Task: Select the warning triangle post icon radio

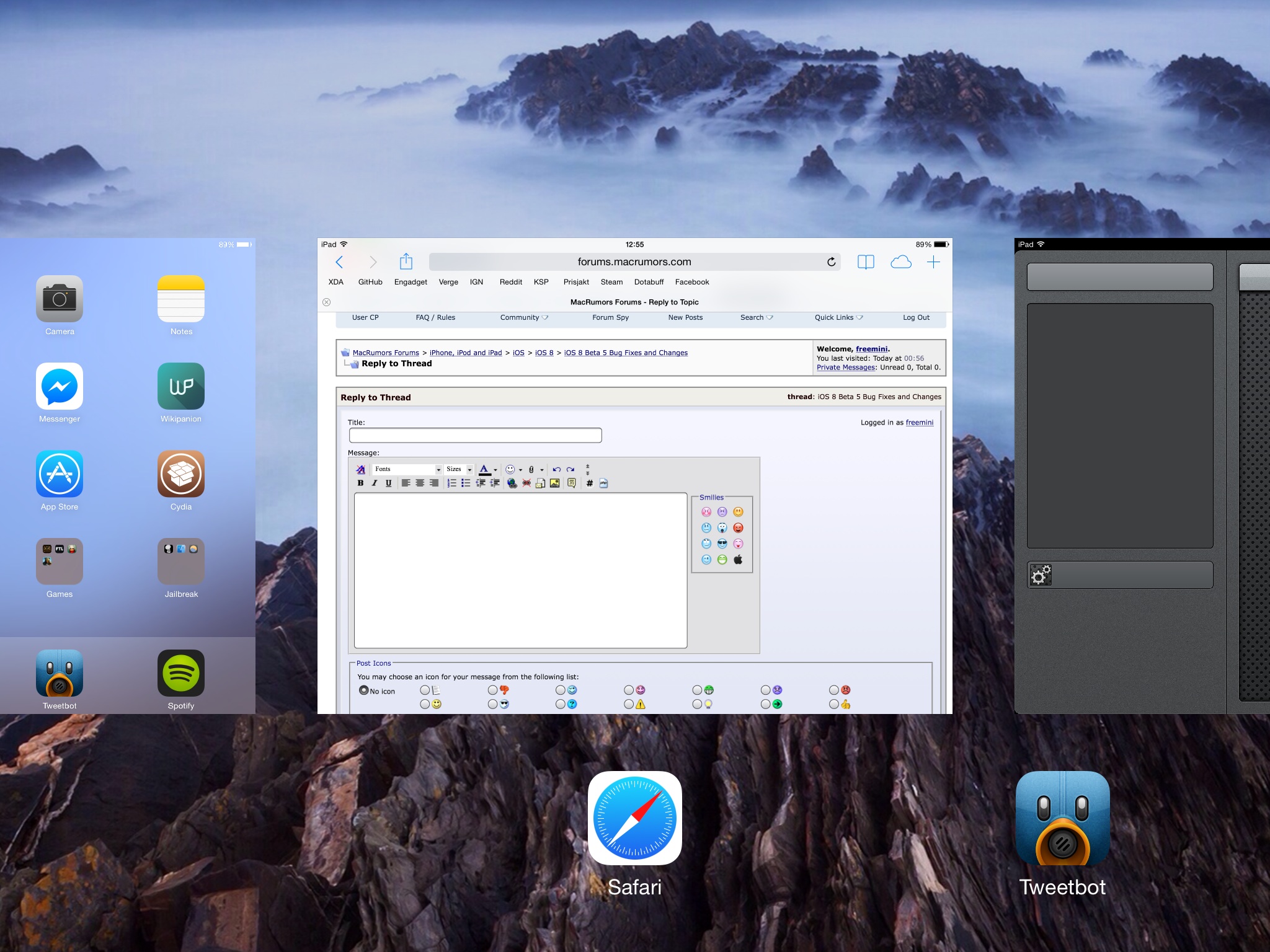Action: [x=629, y=704]
